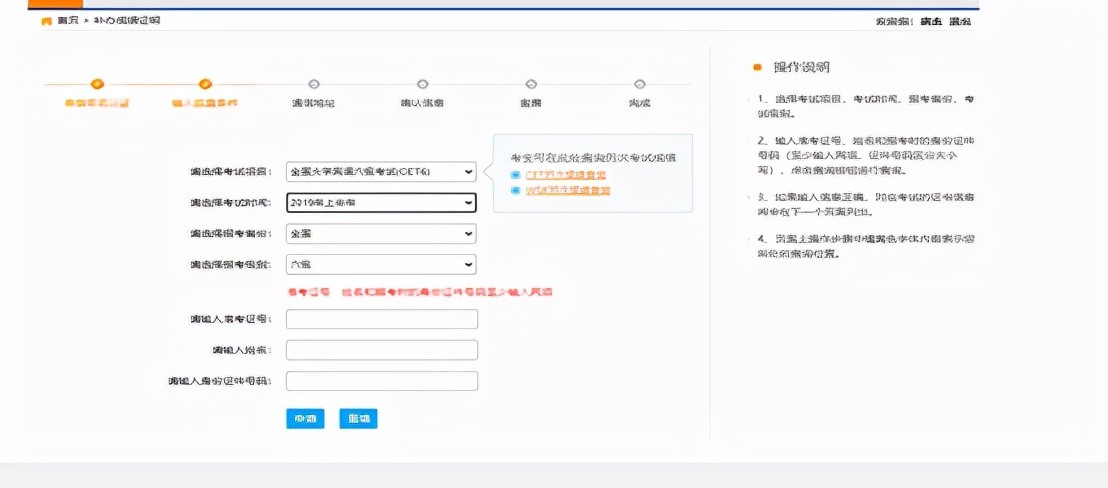Click blue bullet icon beside second tooltip link
The image size is (1108, 488).
tap(516, 190)
